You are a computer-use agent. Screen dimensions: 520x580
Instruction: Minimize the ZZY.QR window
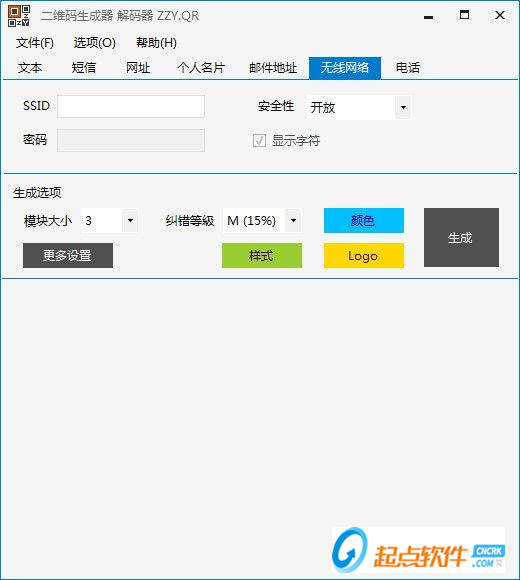tap(429, 16)
